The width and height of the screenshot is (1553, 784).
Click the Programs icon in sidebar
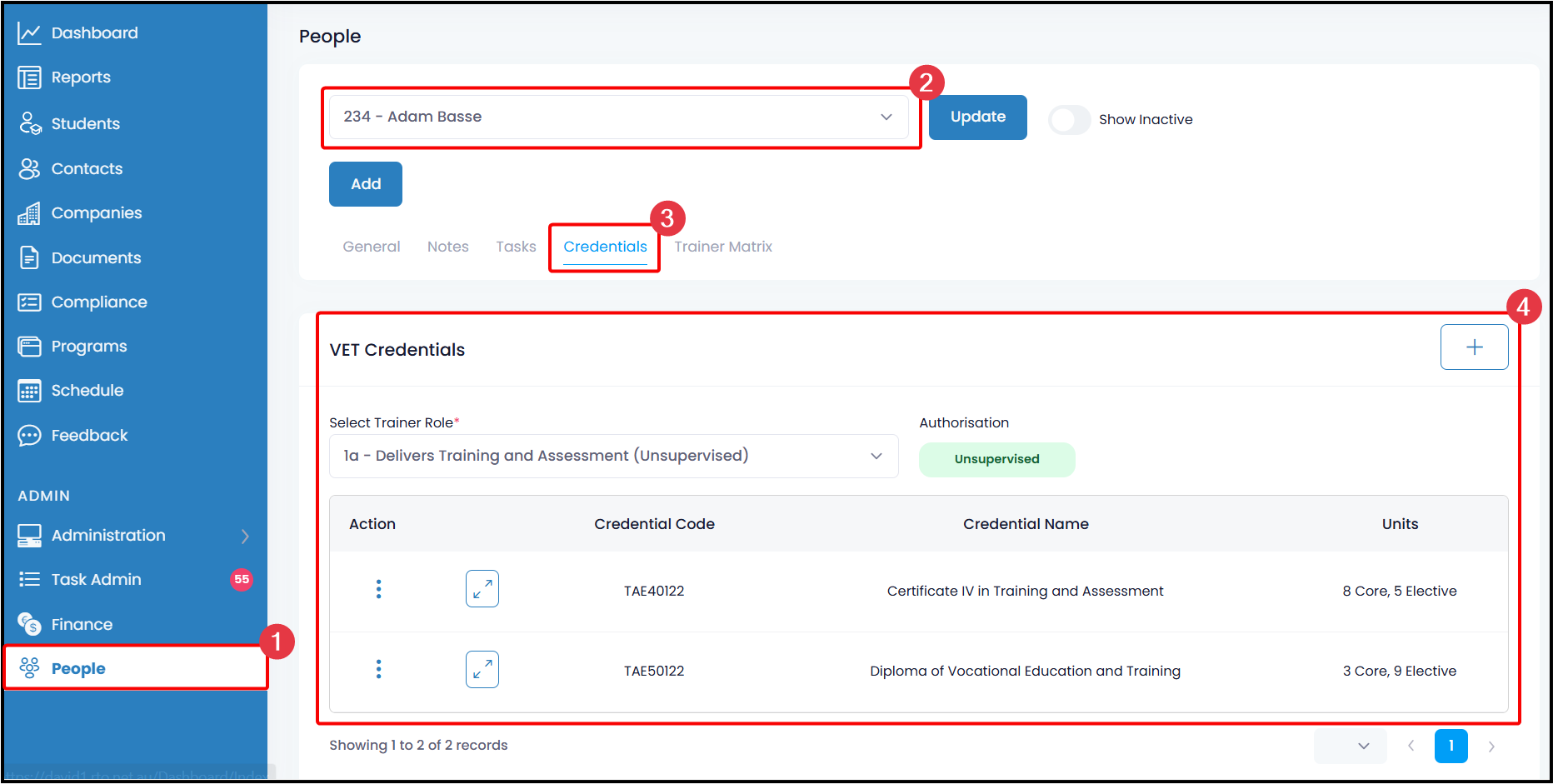[x=29, y=347]
